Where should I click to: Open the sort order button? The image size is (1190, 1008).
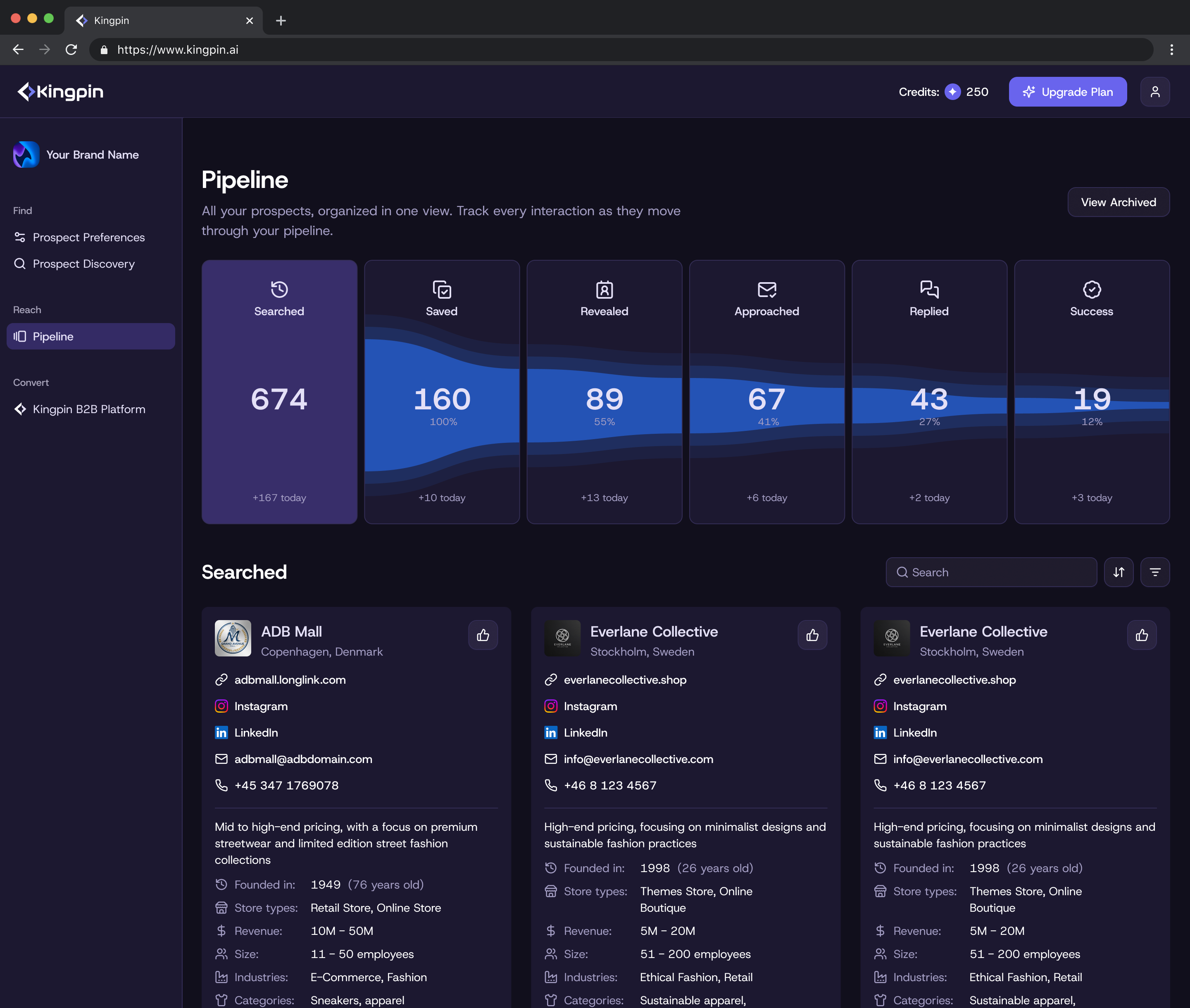1119,572
